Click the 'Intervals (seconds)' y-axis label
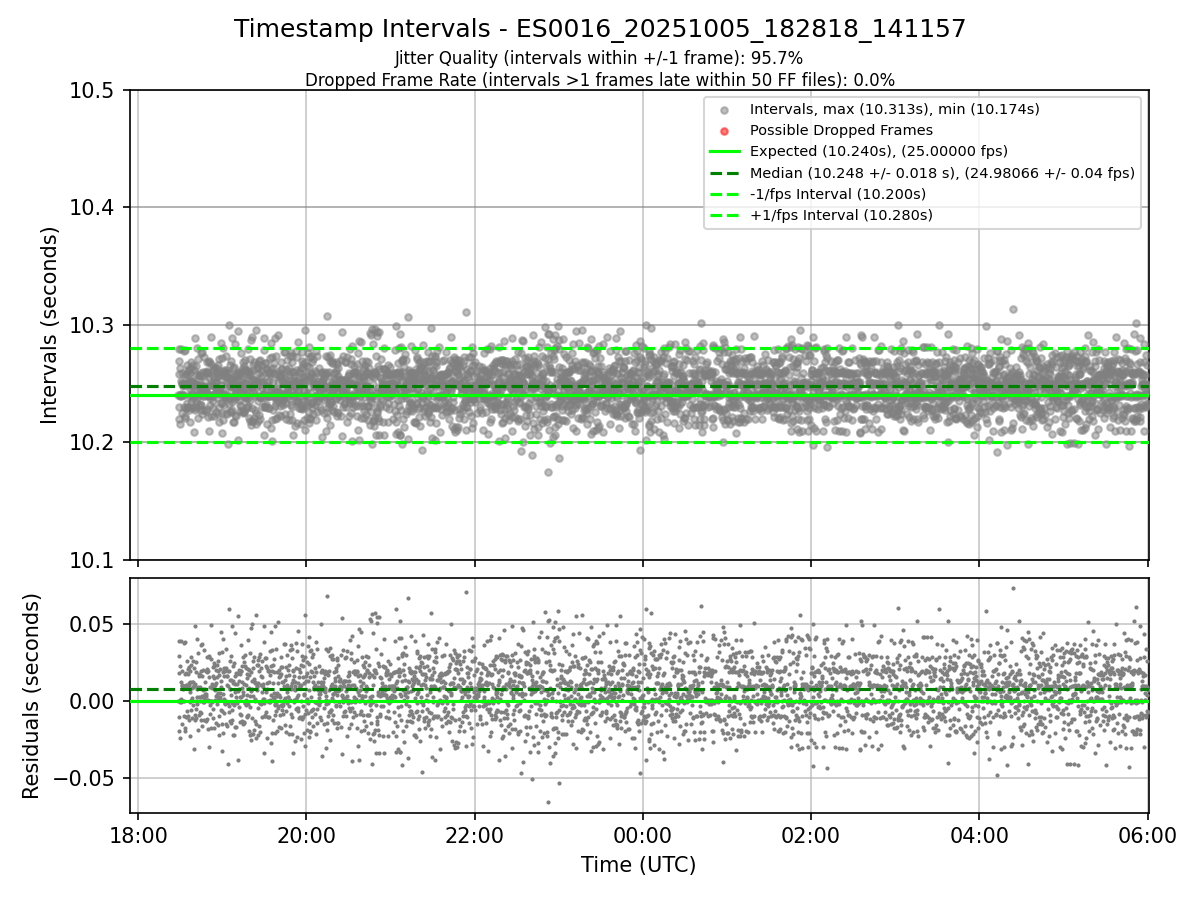 pyautogui.click(x=50, y=325)
